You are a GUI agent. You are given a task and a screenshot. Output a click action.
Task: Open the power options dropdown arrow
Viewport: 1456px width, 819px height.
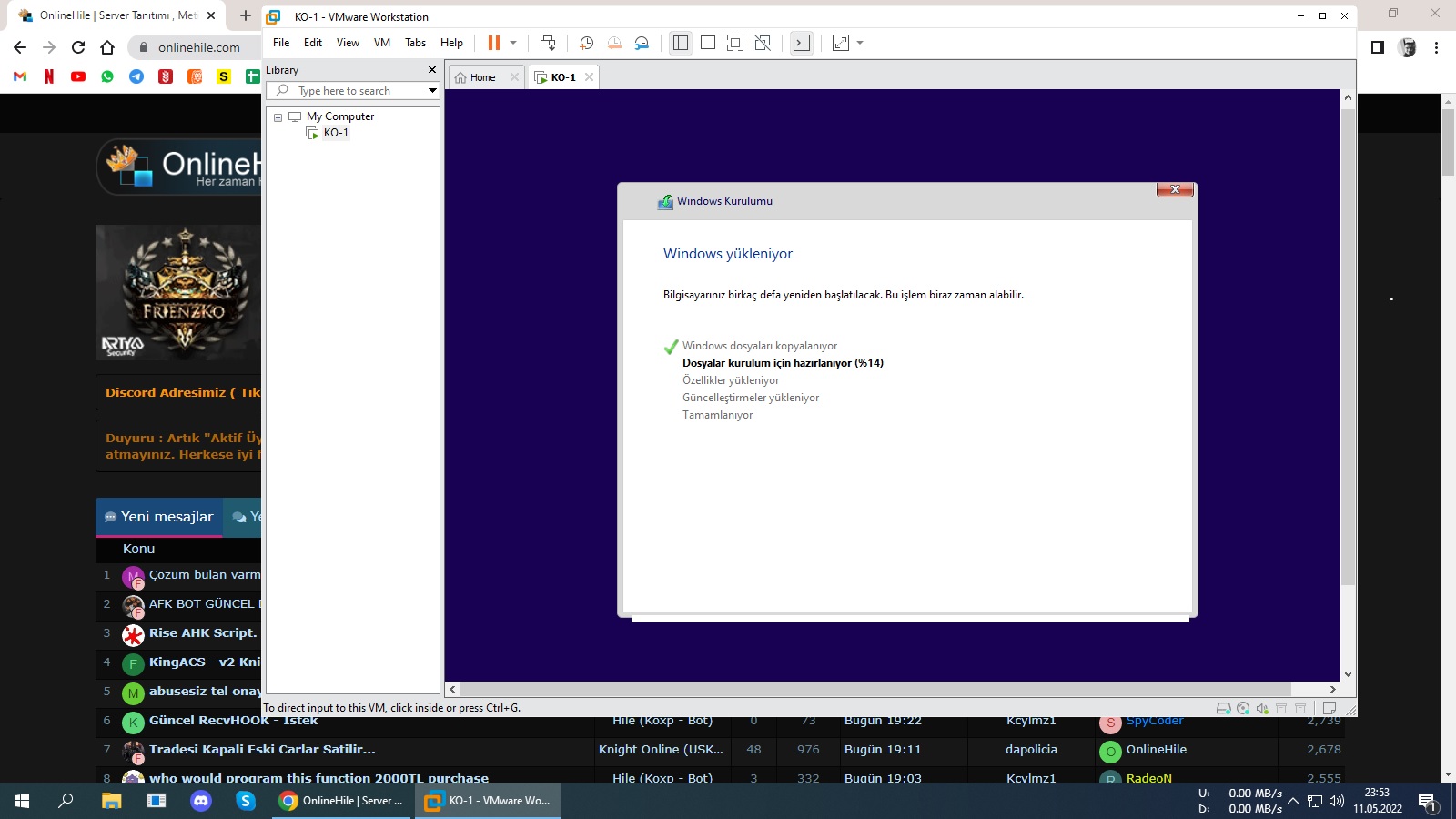513,43
